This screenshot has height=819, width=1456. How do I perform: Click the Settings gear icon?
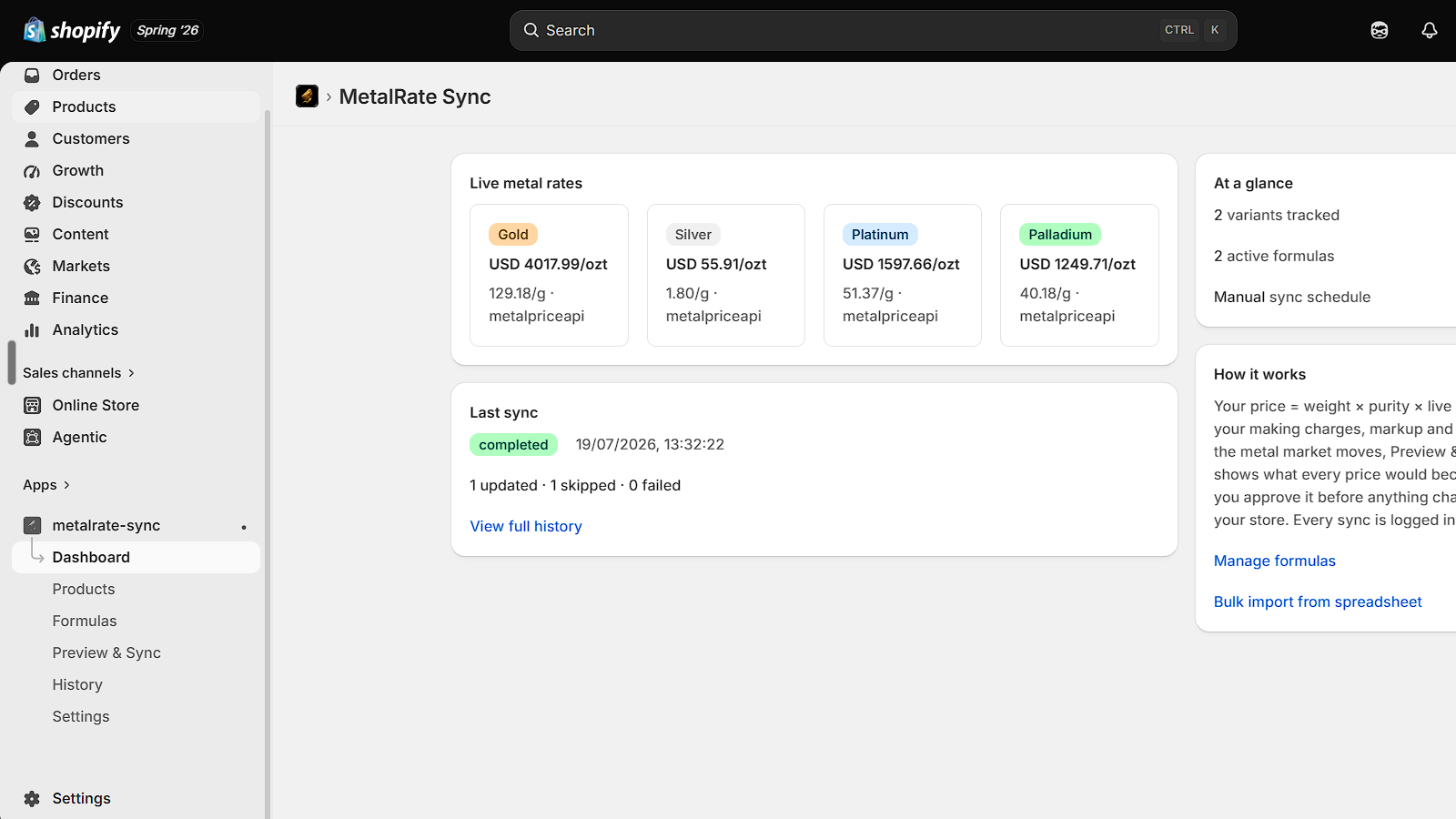(x=32, y=799)
